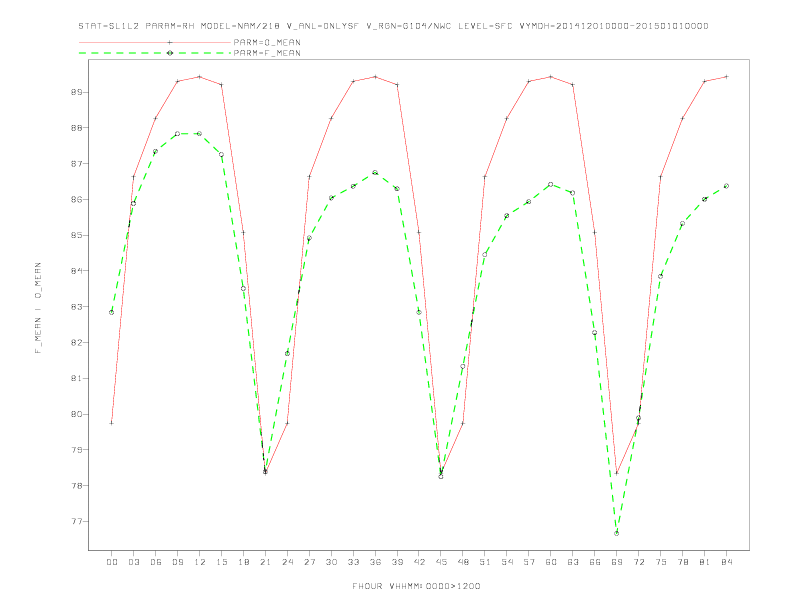The width and height of the screenshot is (792, 612).
Task: Click the x-axis tick label 60
Action: tap(551, 562)
